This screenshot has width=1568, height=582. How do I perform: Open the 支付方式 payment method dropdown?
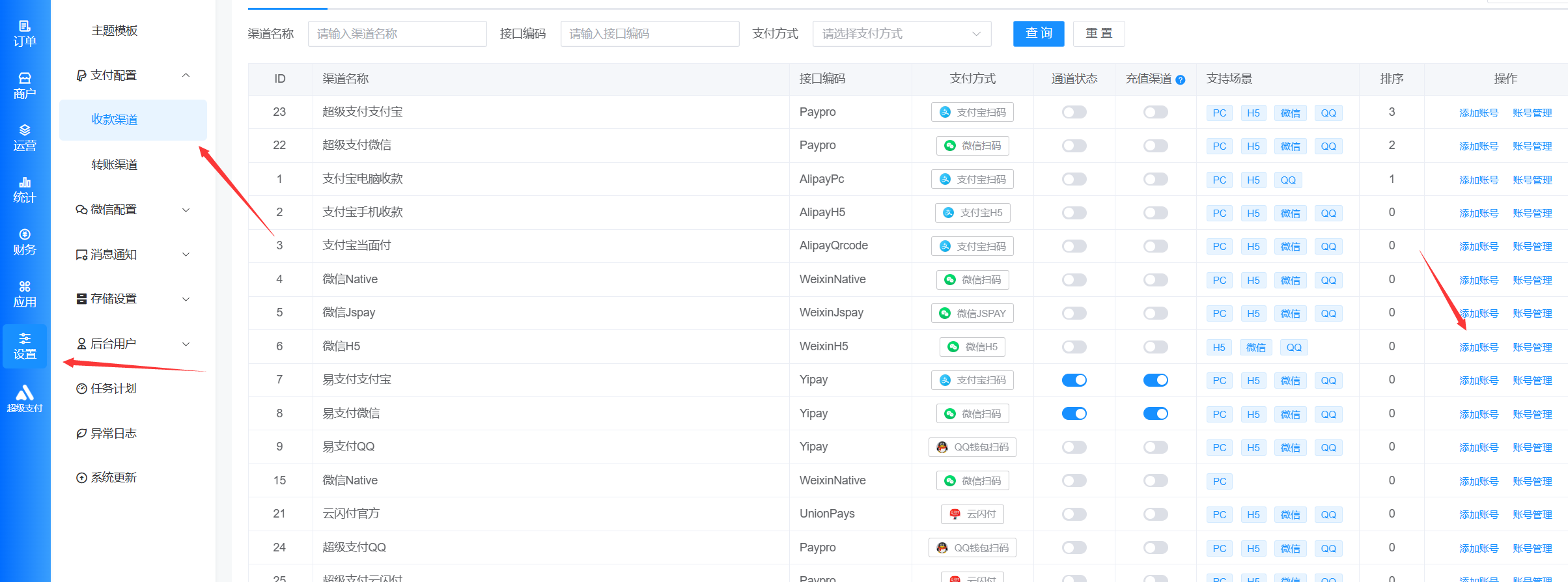point(902,34)
